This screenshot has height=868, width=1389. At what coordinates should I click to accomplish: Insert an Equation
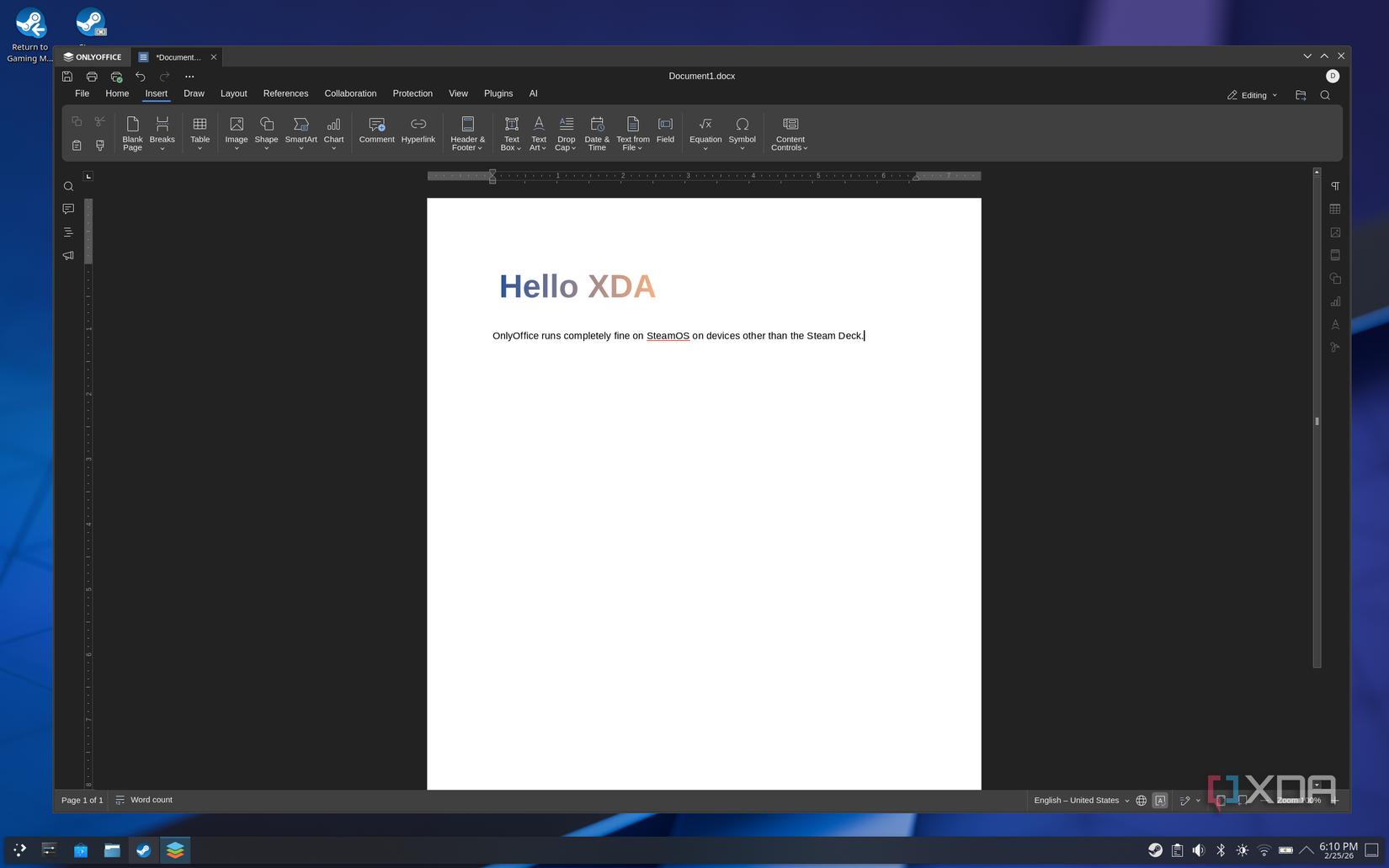click(705, 134)
